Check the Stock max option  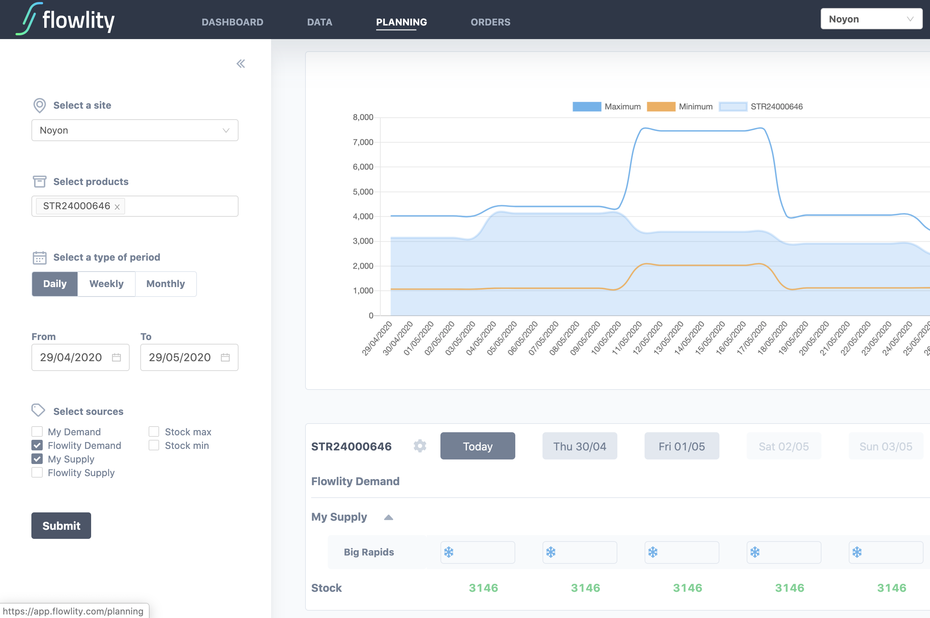pos(154,432)
